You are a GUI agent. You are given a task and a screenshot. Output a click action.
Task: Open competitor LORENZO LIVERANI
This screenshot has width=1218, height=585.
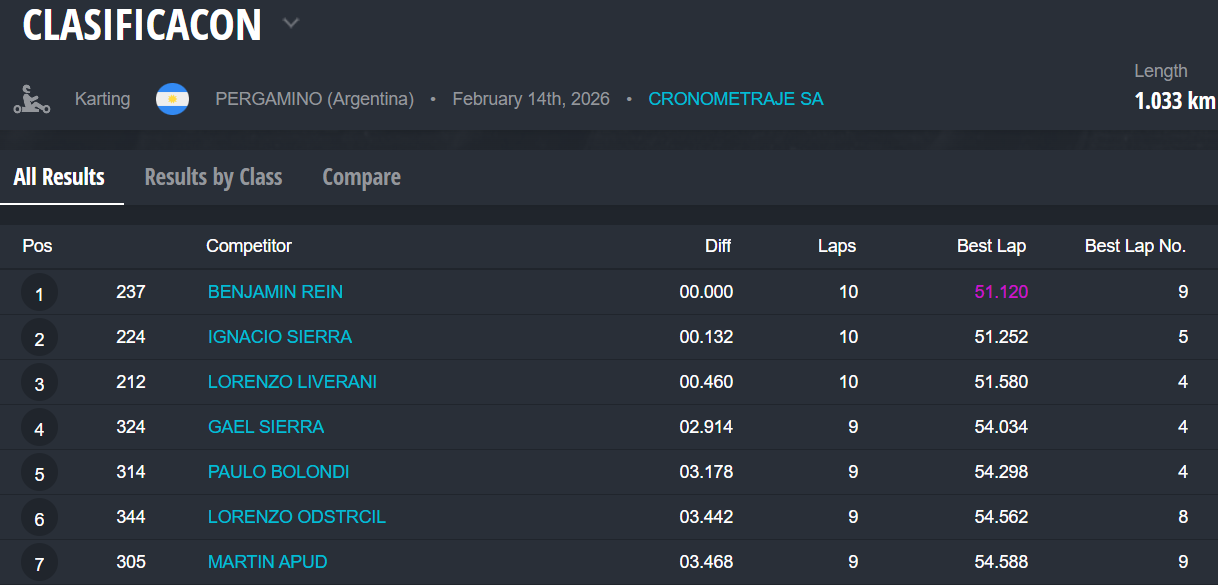coord(292,382)
